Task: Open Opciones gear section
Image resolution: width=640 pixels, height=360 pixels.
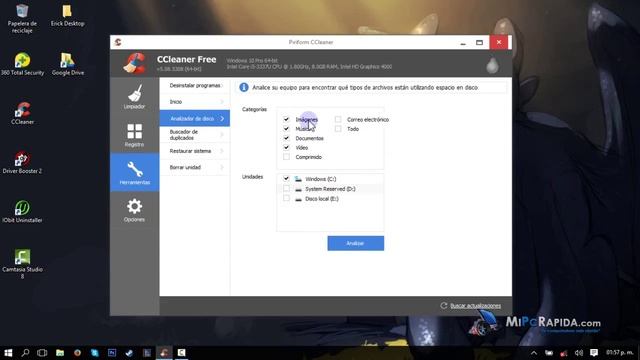Action: click(134, 210)
